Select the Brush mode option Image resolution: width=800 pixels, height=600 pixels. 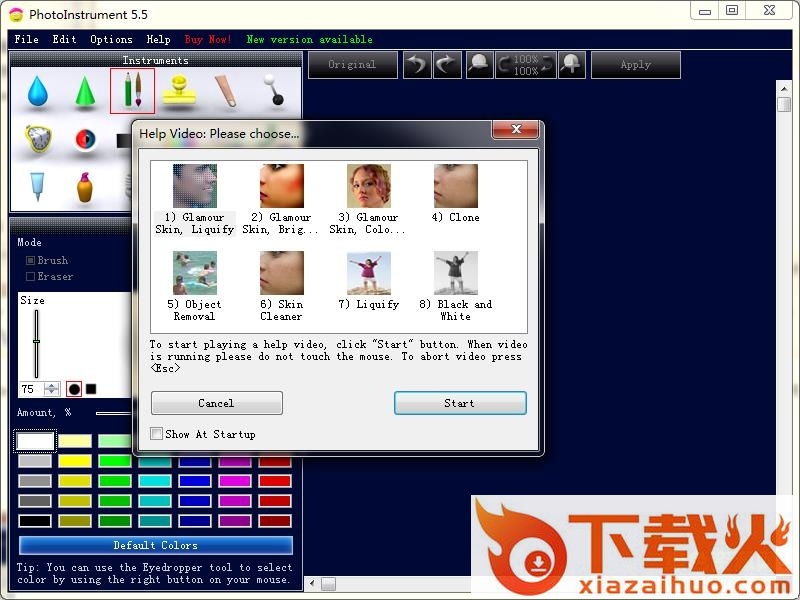[31, 261]
